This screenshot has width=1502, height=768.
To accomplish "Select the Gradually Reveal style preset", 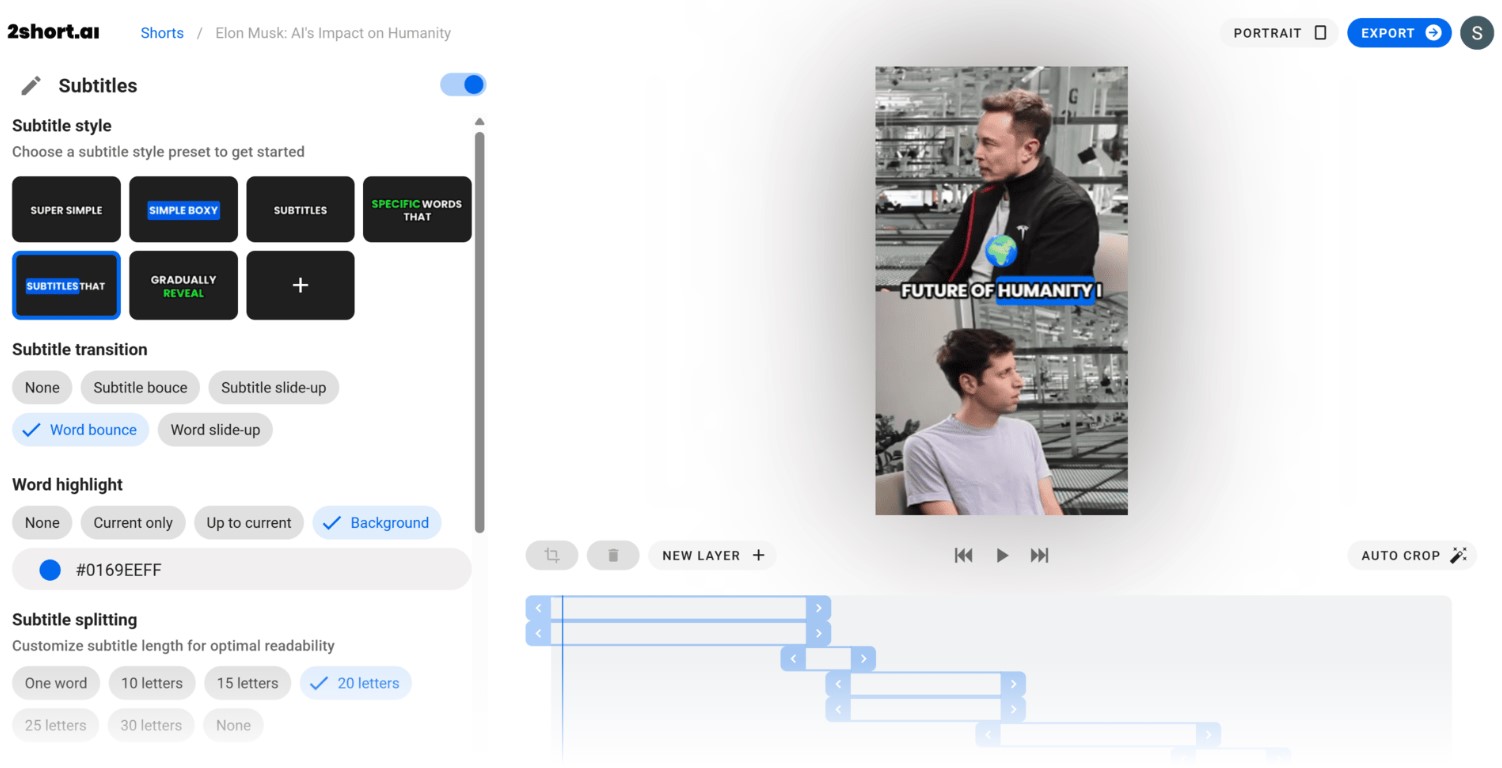I will click(x=183, y=285).
